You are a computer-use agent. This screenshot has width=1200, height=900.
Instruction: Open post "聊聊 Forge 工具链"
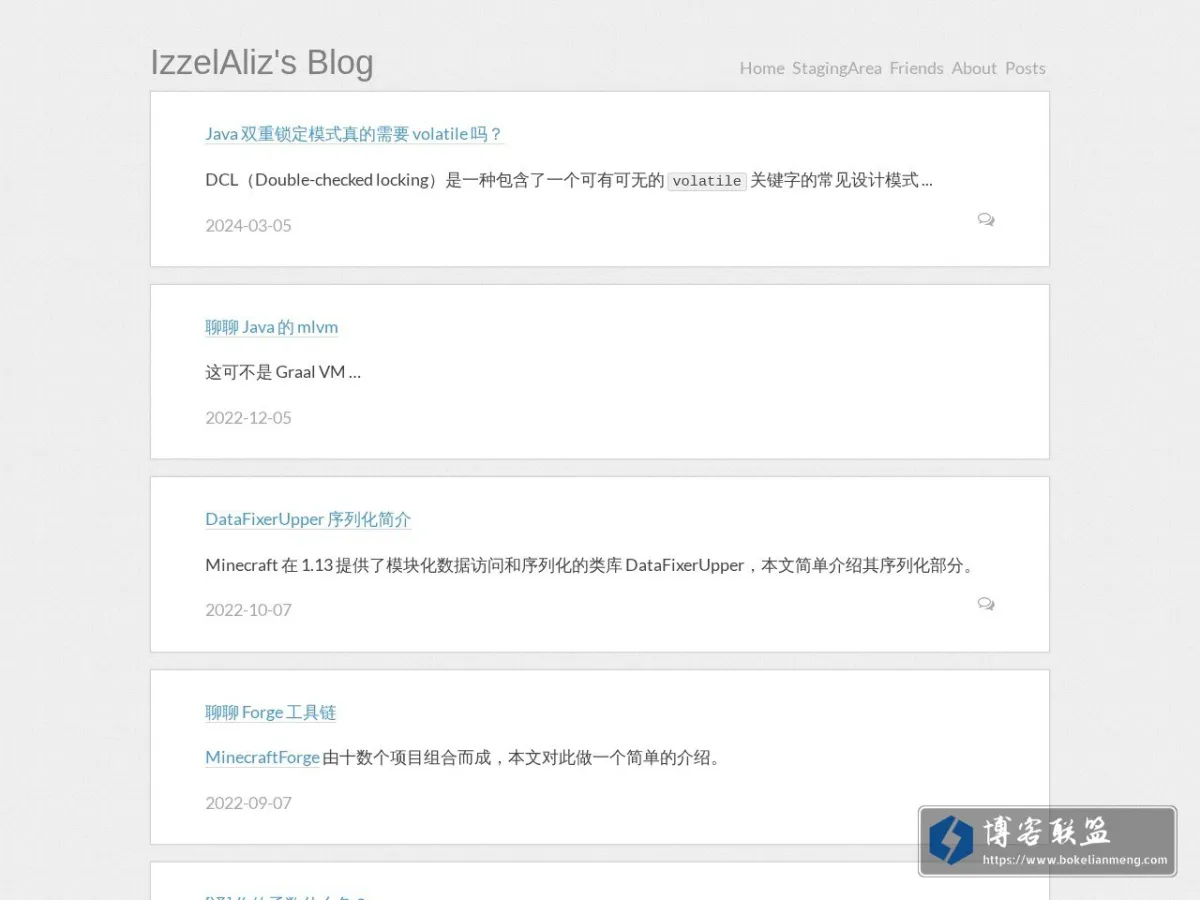pos(271,712)
